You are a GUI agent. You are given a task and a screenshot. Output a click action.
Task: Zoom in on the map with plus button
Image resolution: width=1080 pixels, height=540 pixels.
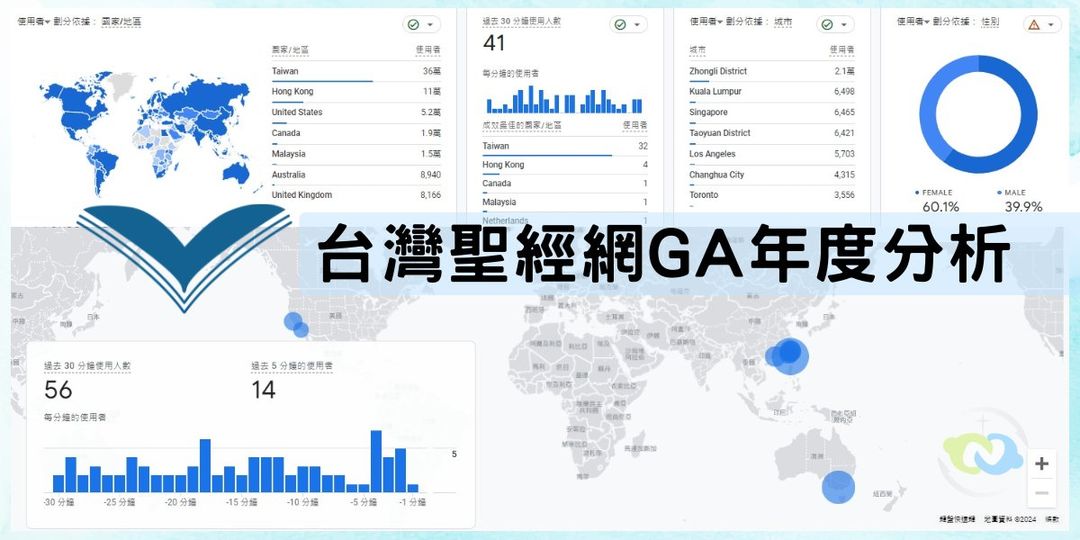pos(1041,464)
